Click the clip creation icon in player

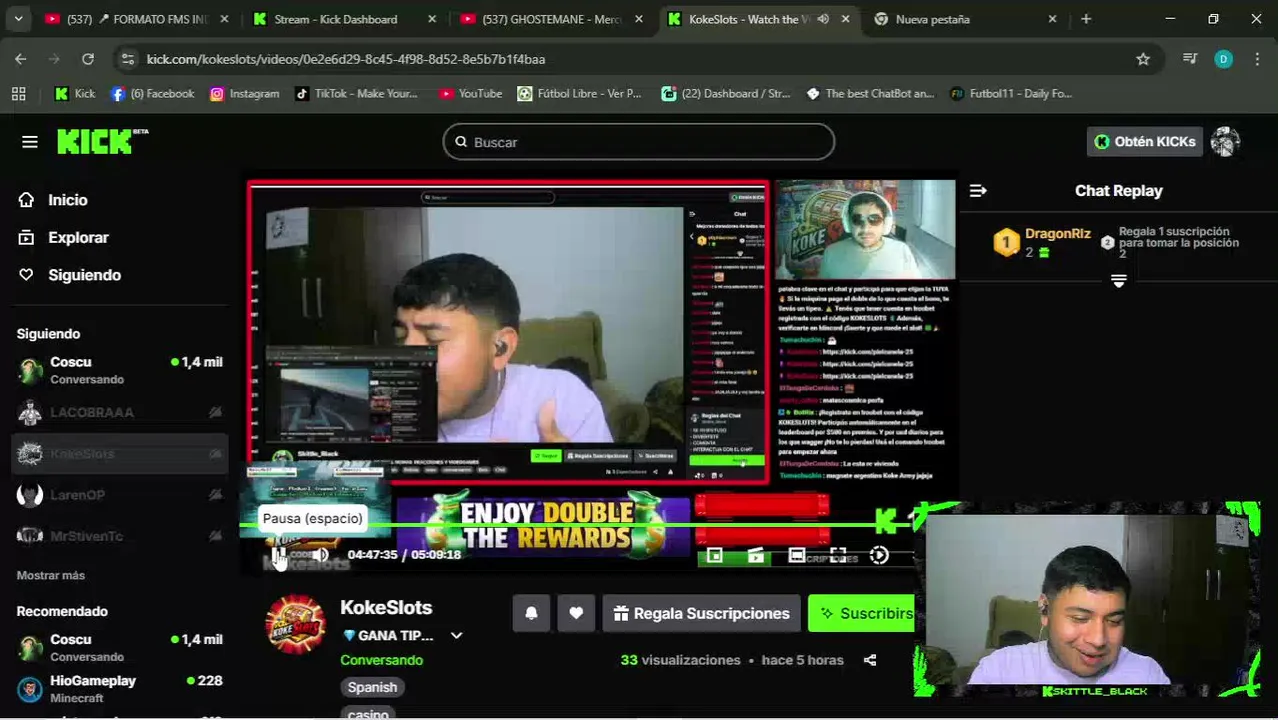[x=756, y=555]
